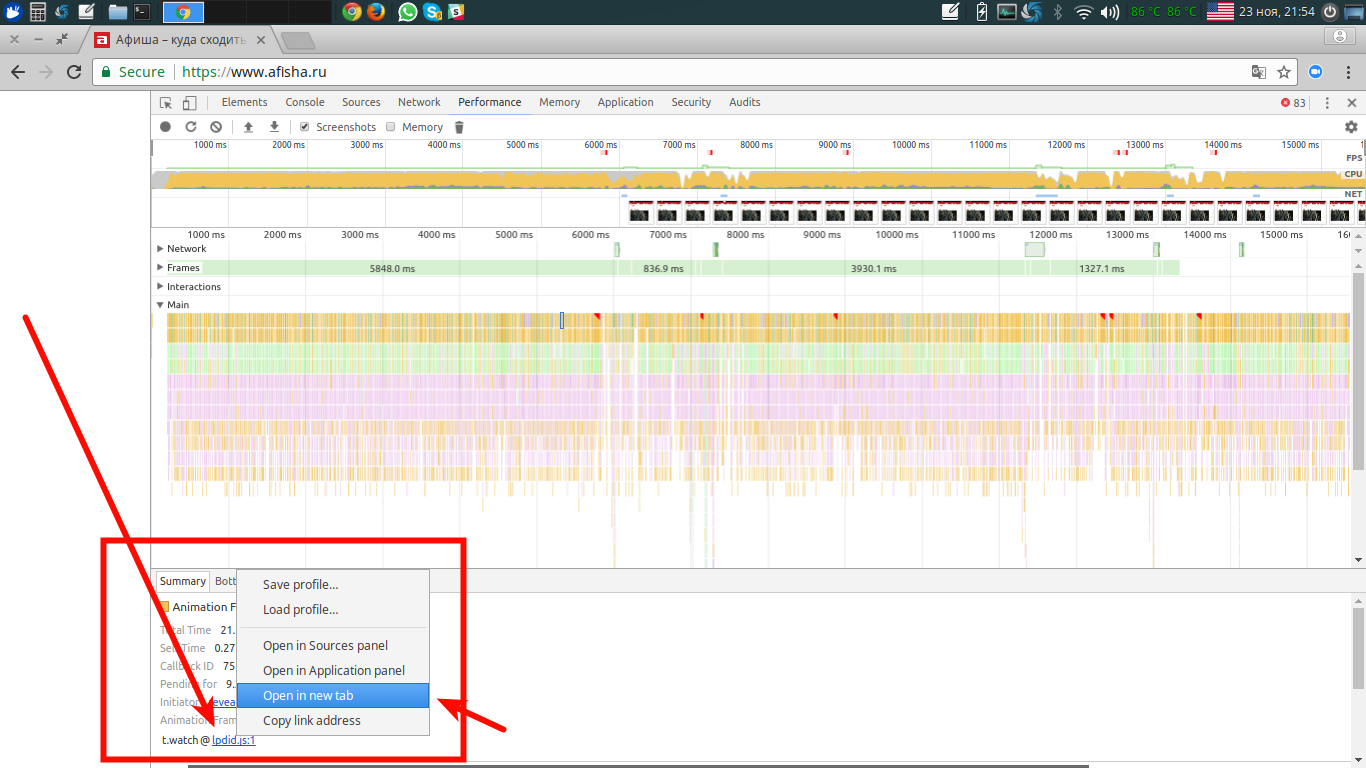Open the calculator launcher in the panel
The width and height of the screenshot is (1366, 768).
click(x=38, y=12)
